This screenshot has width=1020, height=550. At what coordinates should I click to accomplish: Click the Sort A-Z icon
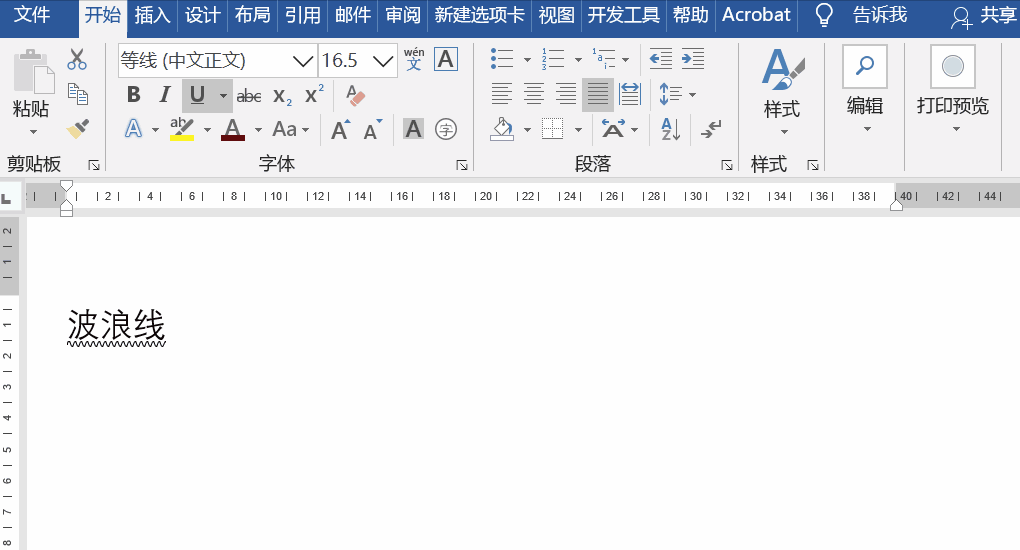pyautogui.click(x=670, y=129)
